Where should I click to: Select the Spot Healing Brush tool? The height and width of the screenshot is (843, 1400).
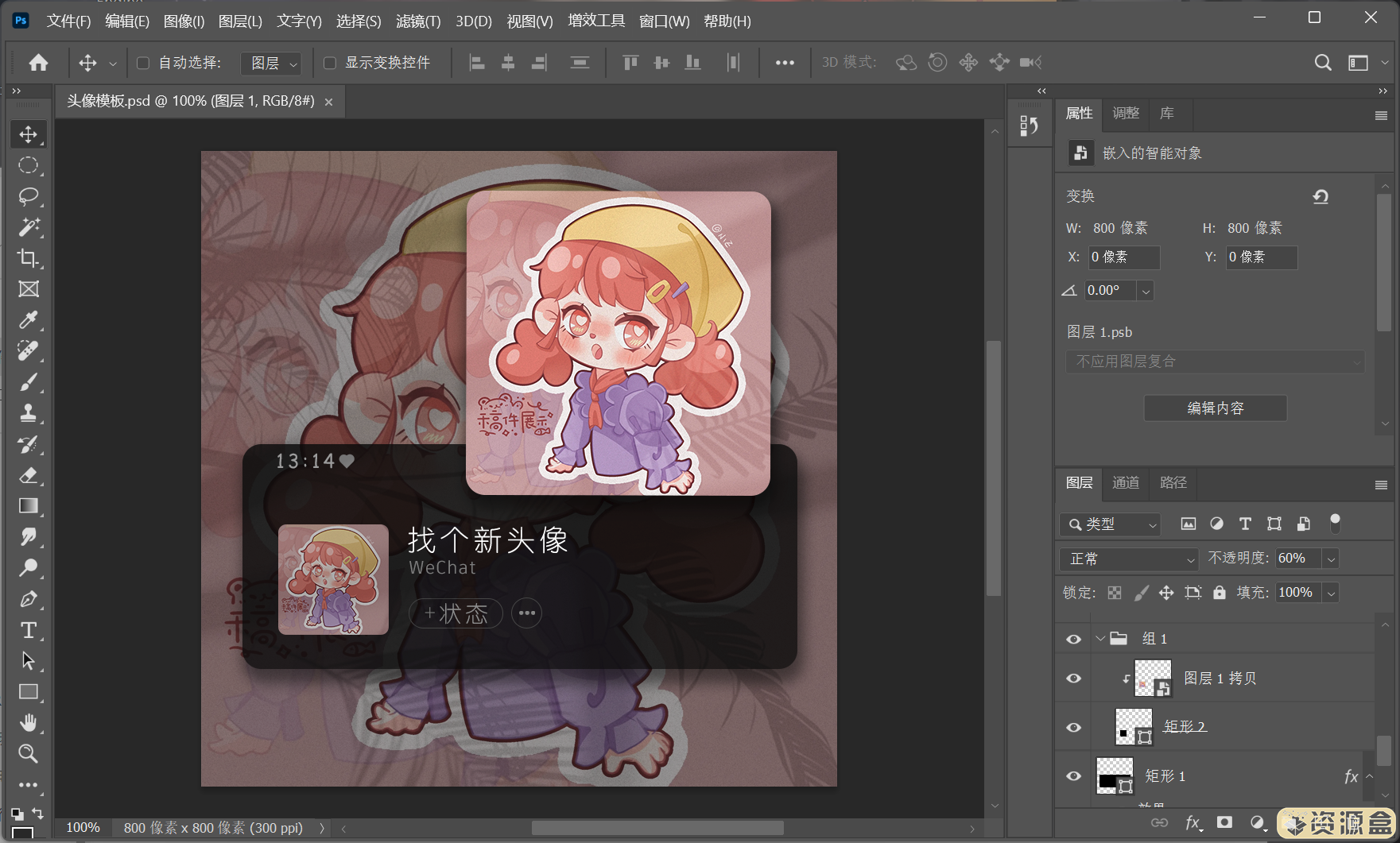(x=29, y=351)
